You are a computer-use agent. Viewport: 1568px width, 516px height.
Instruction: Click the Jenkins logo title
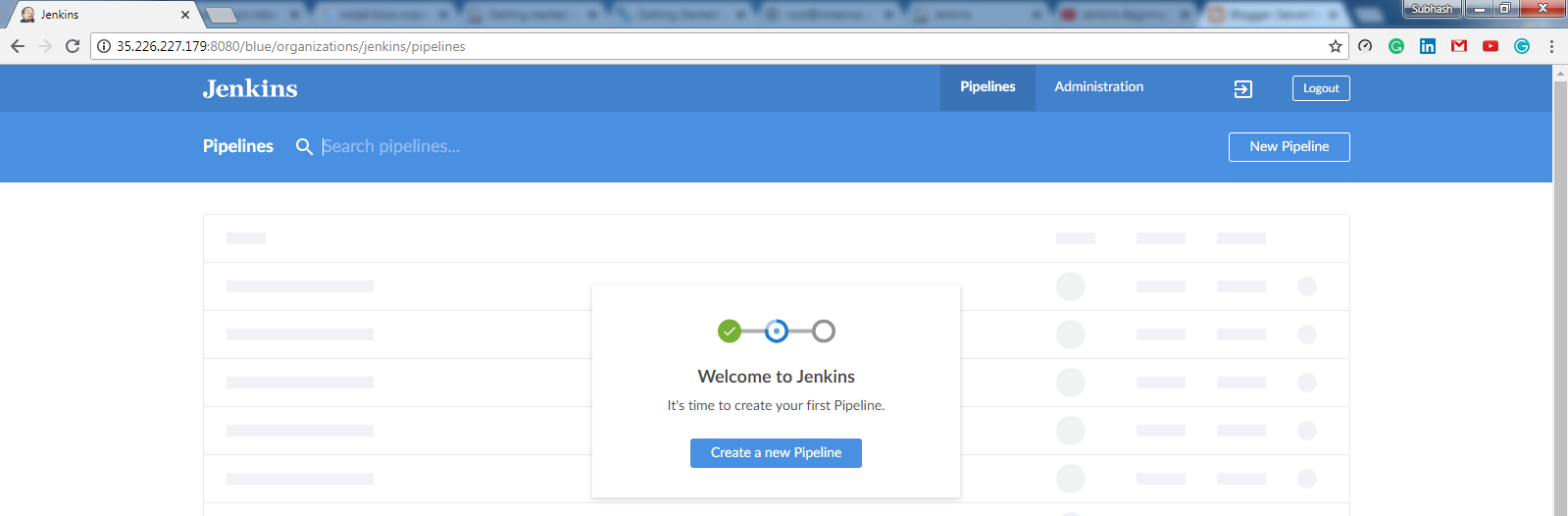click(x=250, y=88)
